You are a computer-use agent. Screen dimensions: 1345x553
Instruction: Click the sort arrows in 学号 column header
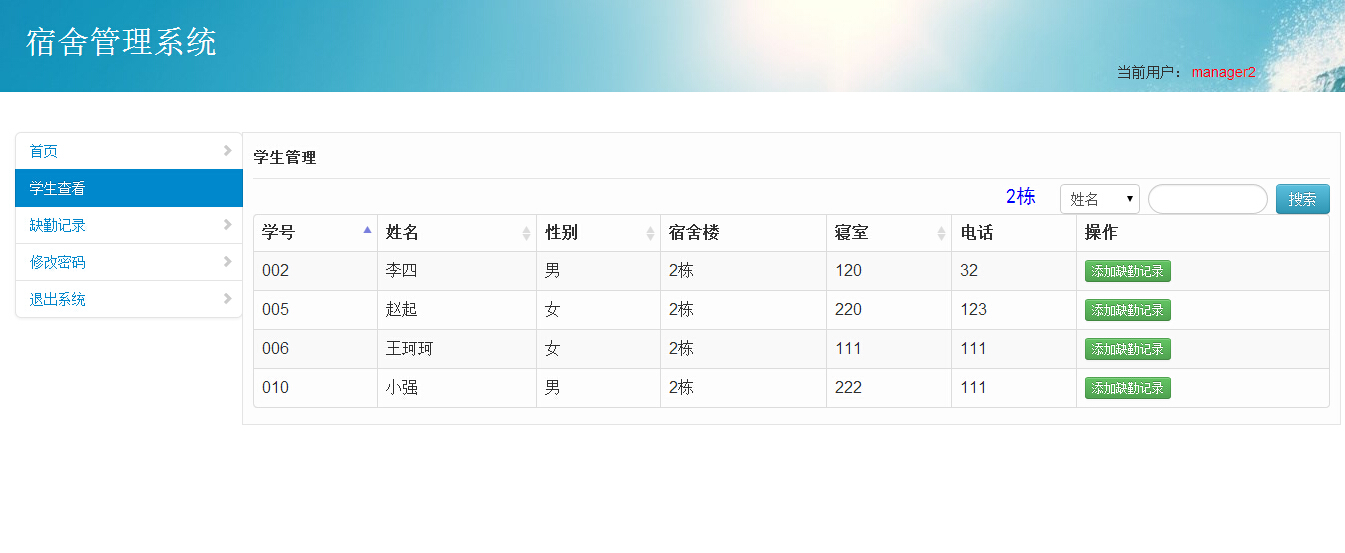coord(367,232)
